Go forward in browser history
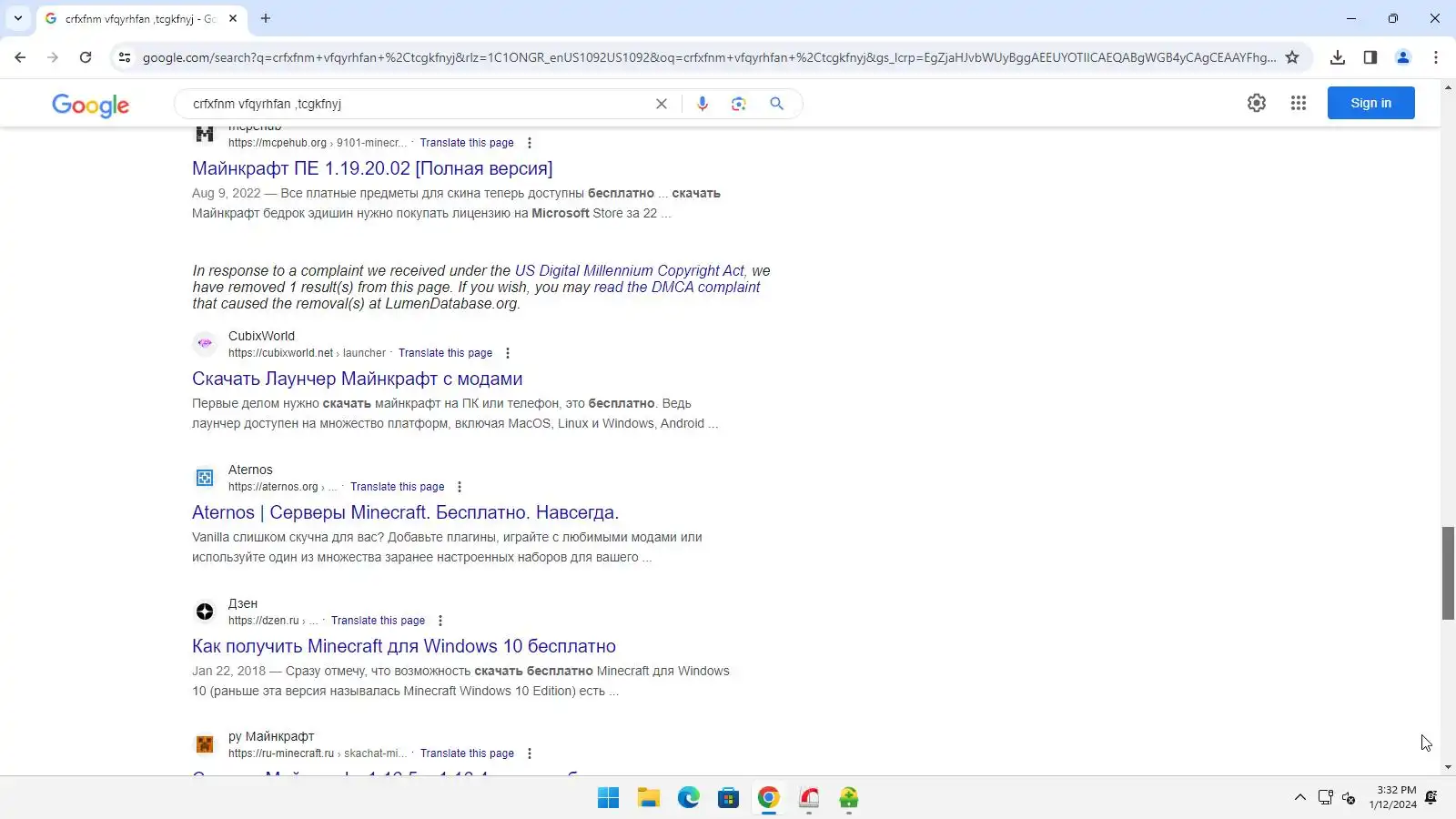Screen dimensions: 1456x819 coord(53,57)
